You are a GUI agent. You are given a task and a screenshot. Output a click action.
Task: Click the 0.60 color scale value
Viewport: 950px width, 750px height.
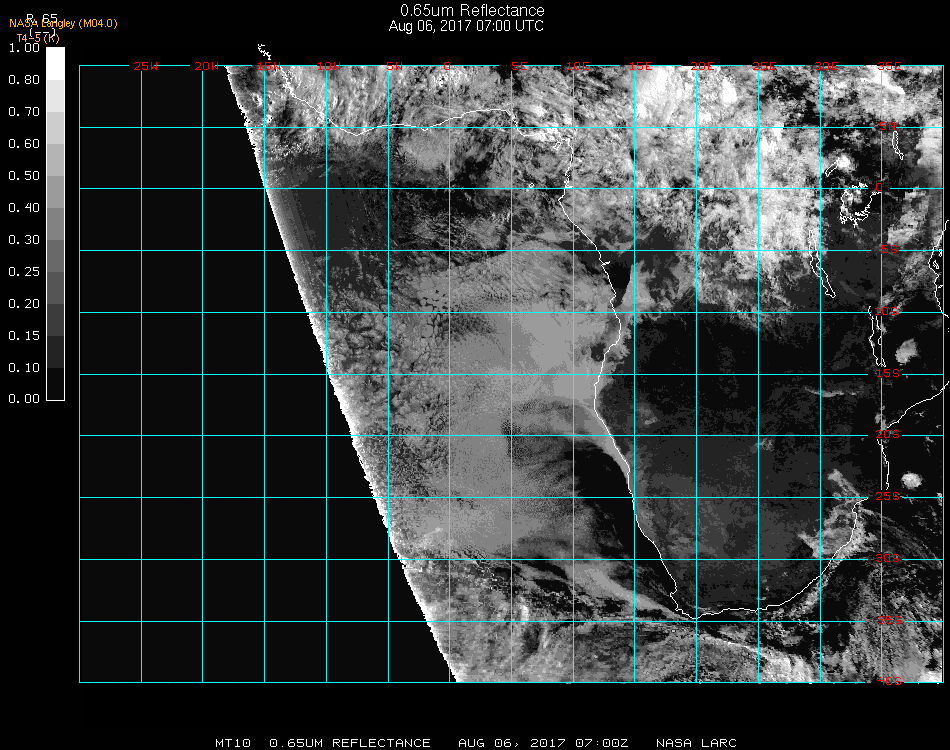pos(24,144)
